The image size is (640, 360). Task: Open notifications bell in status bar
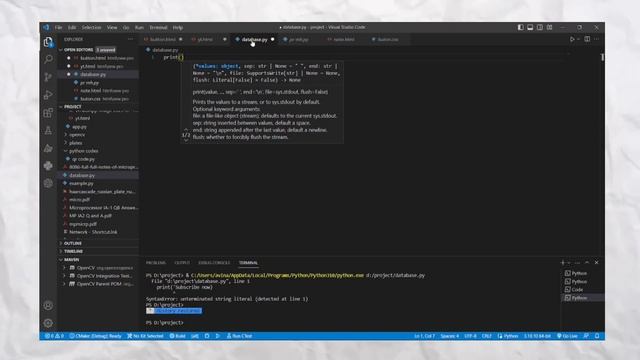coord(597,336)
